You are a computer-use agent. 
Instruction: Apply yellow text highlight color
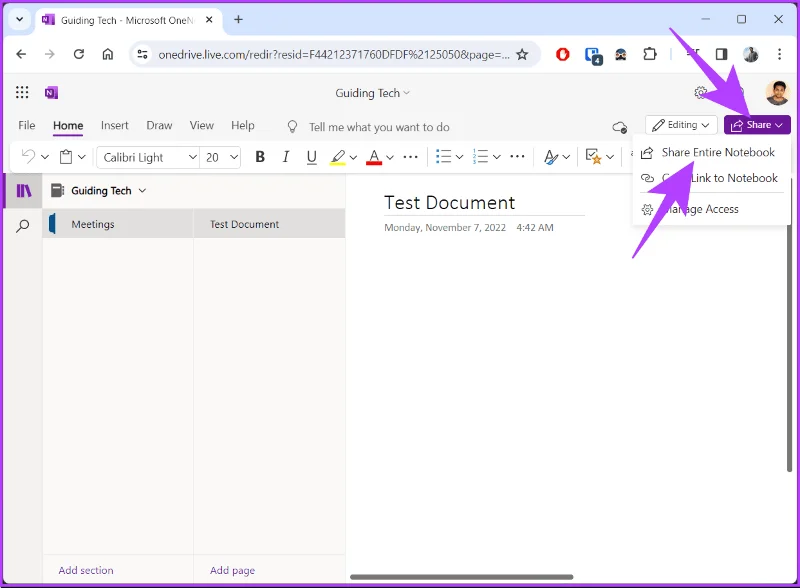coord(337,157)
